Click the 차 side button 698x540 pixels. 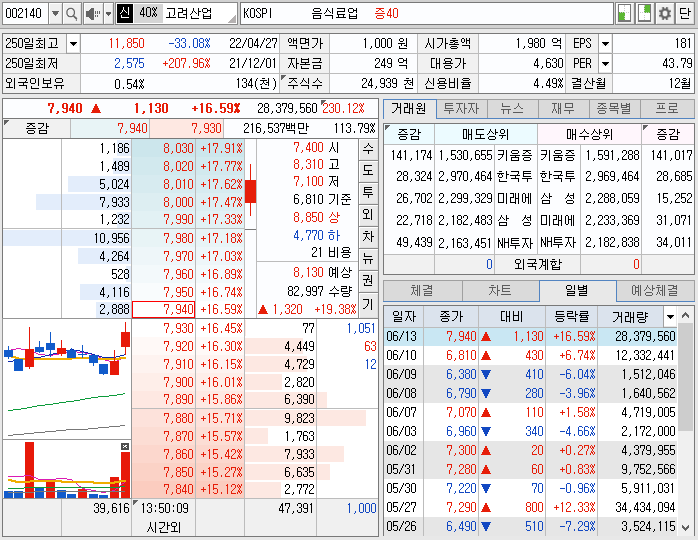coord(368,236)
